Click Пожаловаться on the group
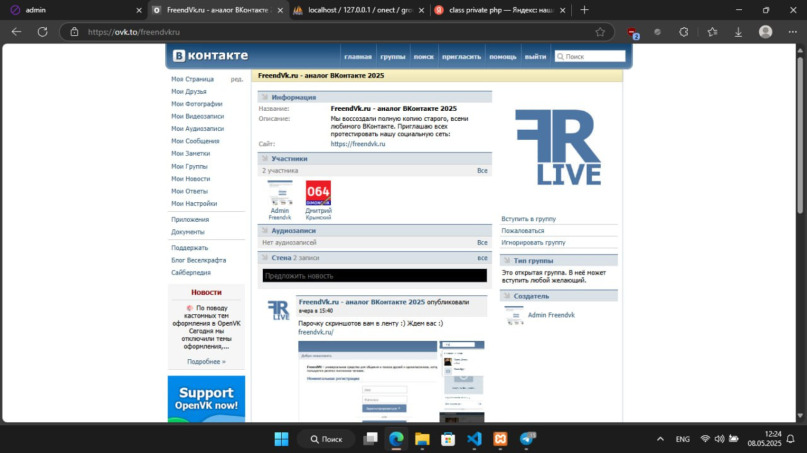 click(x=522, y=231)
